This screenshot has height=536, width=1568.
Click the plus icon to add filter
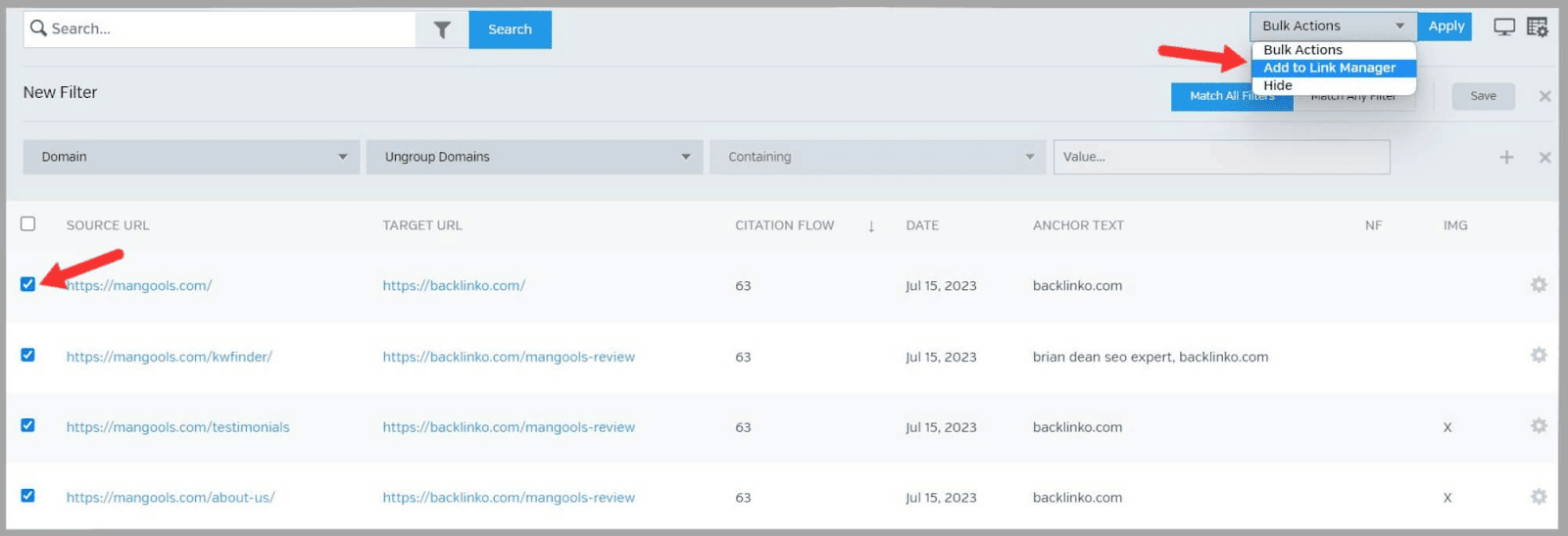coord(1506,157)
